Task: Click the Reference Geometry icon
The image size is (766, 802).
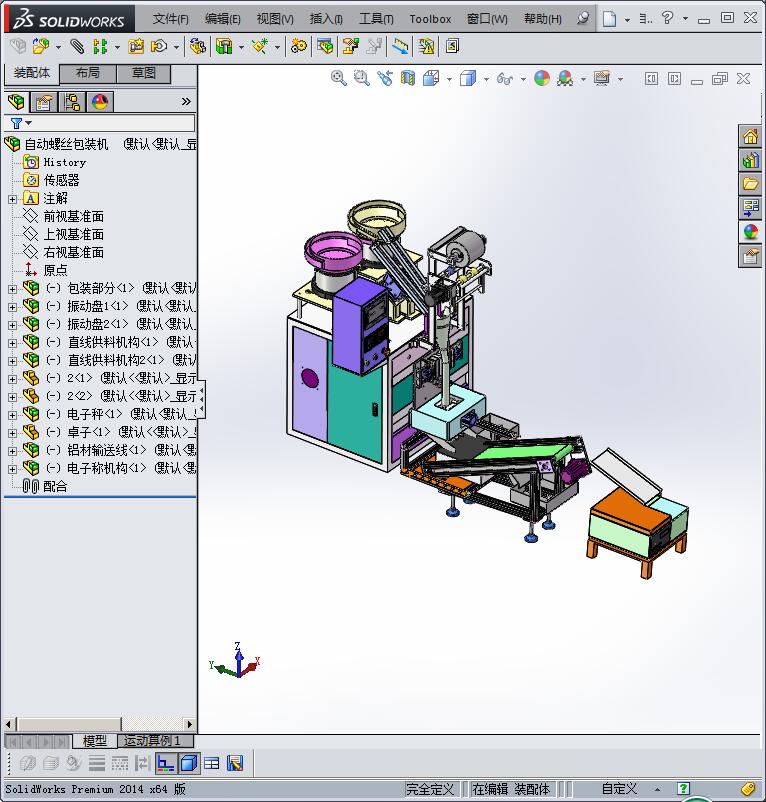Action: tap(260, 47)
